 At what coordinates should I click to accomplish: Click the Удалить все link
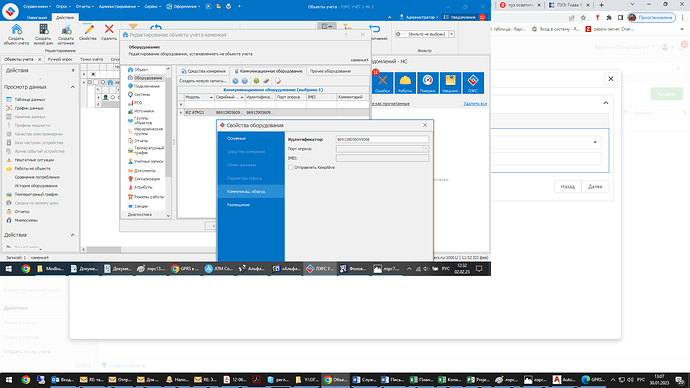[475, 103]
